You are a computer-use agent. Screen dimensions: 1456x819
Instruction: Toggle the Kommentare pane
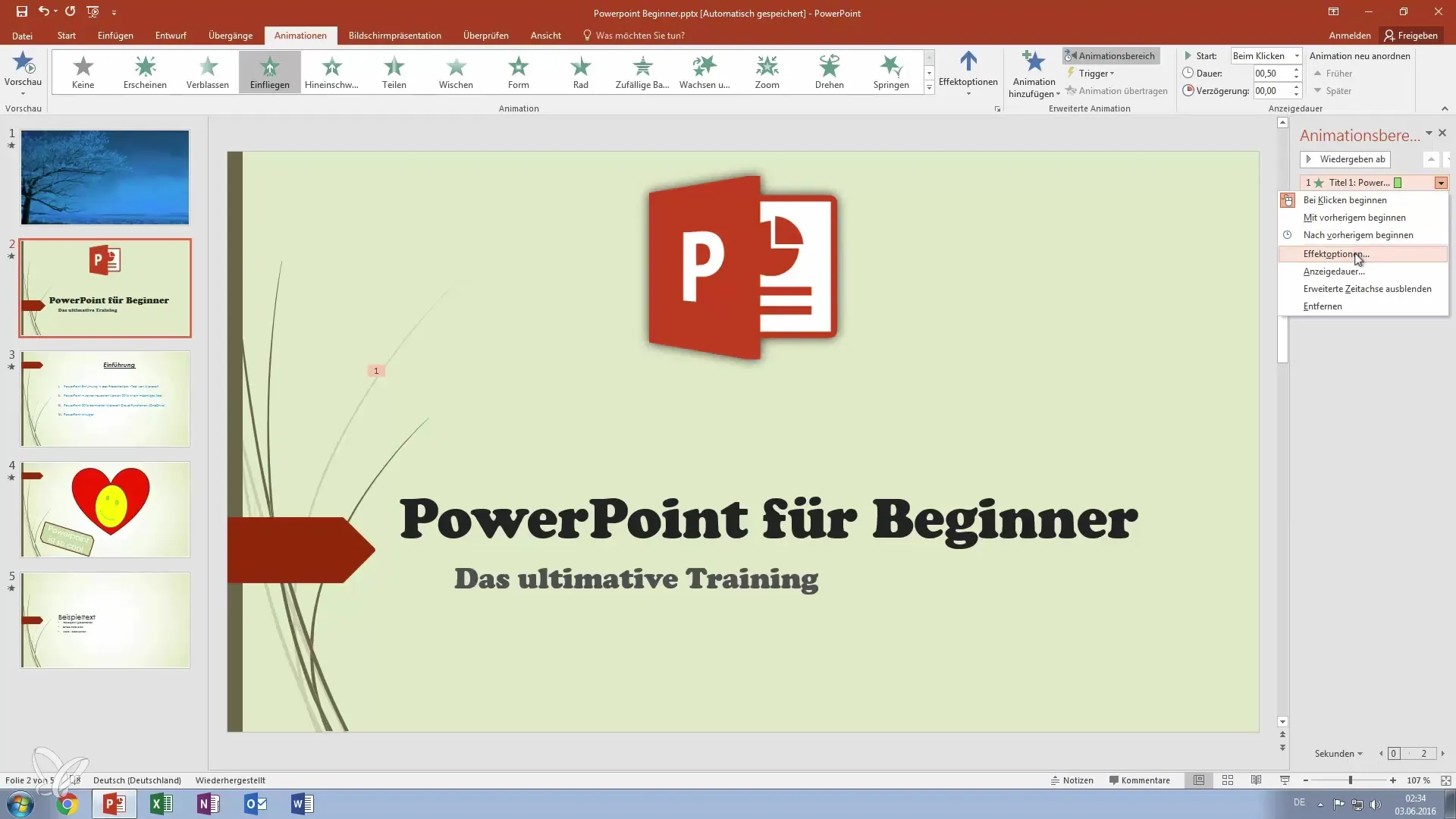1139,780
